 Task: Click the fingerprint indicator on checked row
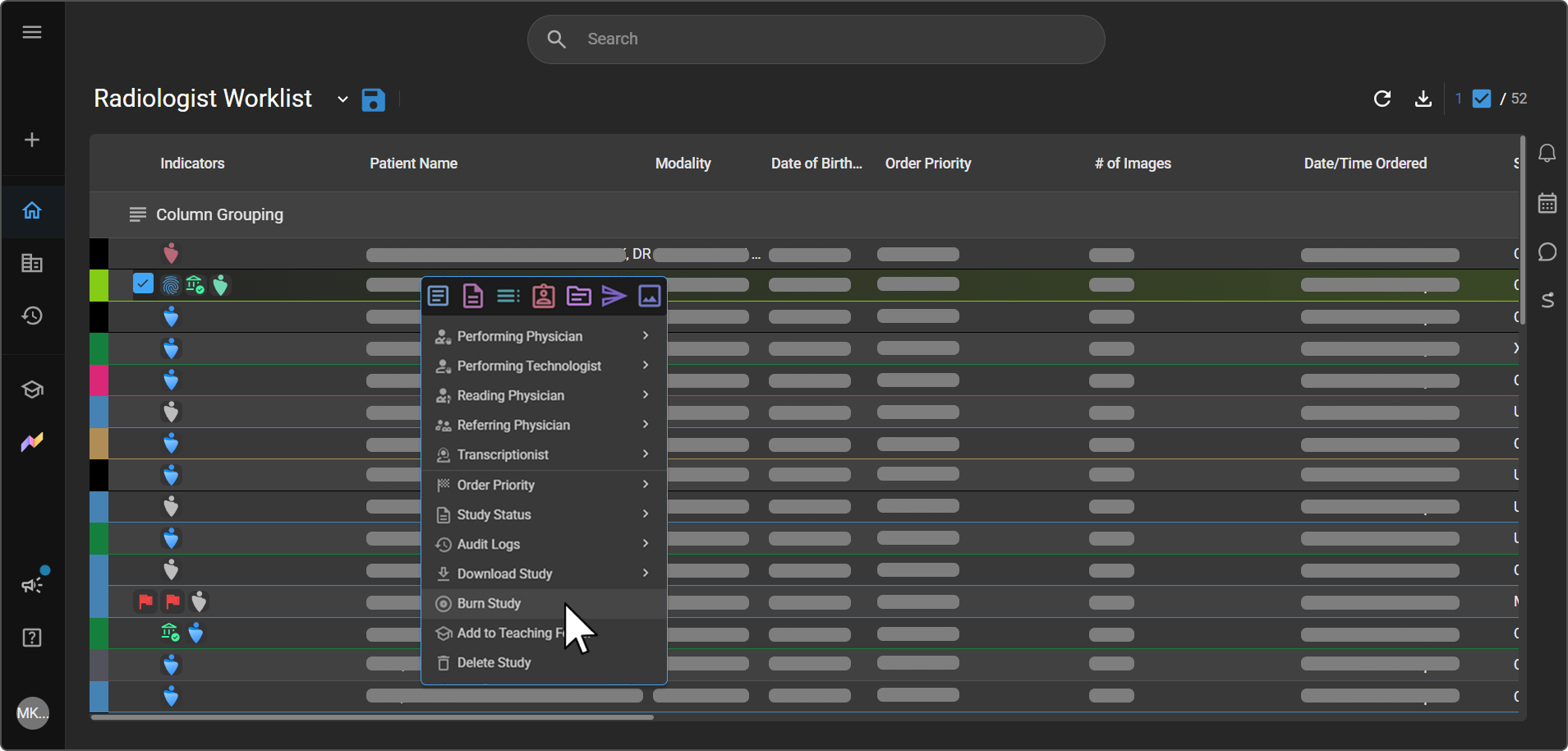tap(171, 285)
